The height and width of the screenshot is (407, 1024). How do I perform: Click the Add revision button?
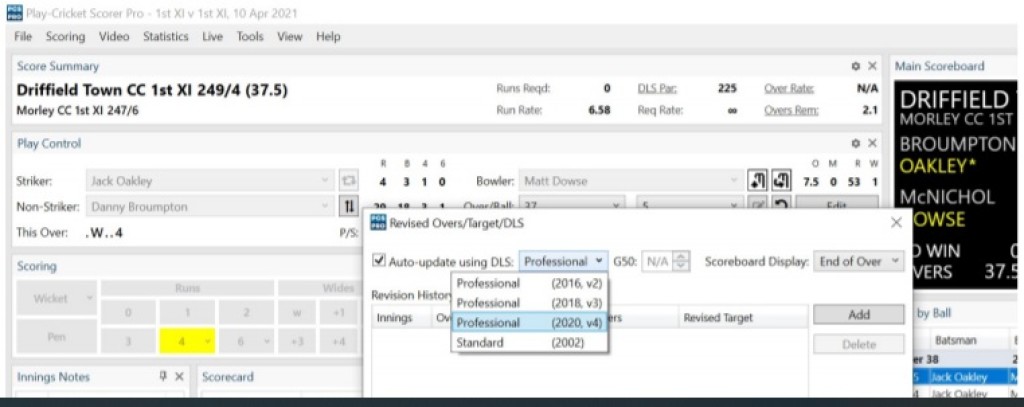click(x=859, y=314)
